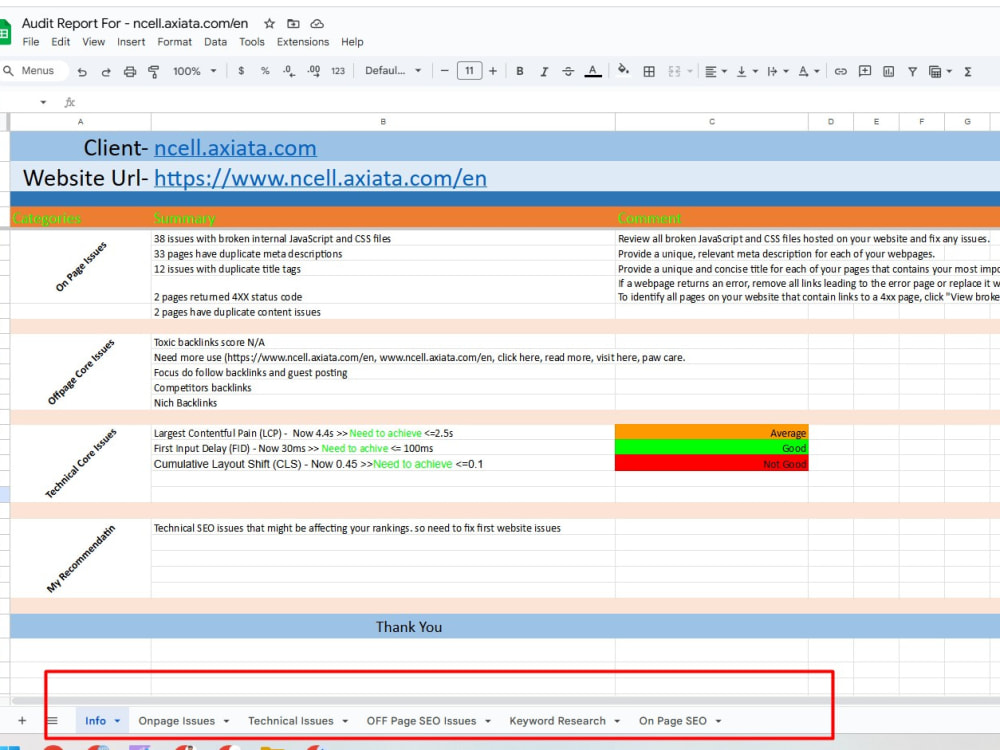View cloud save status icon
The height and width of the screenshot is (750, 1000).
tap(317, 24)
